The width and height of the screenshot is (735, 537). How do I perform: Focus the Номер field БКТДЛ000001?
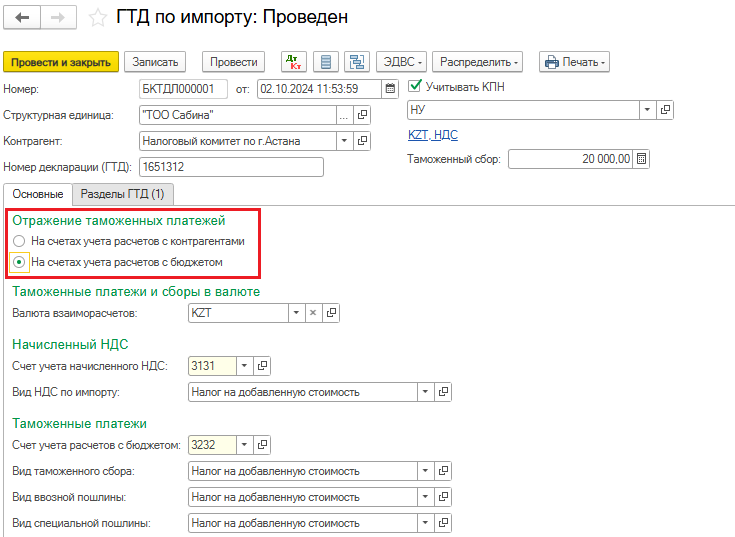pyautogui.click(x=183, y=89)
